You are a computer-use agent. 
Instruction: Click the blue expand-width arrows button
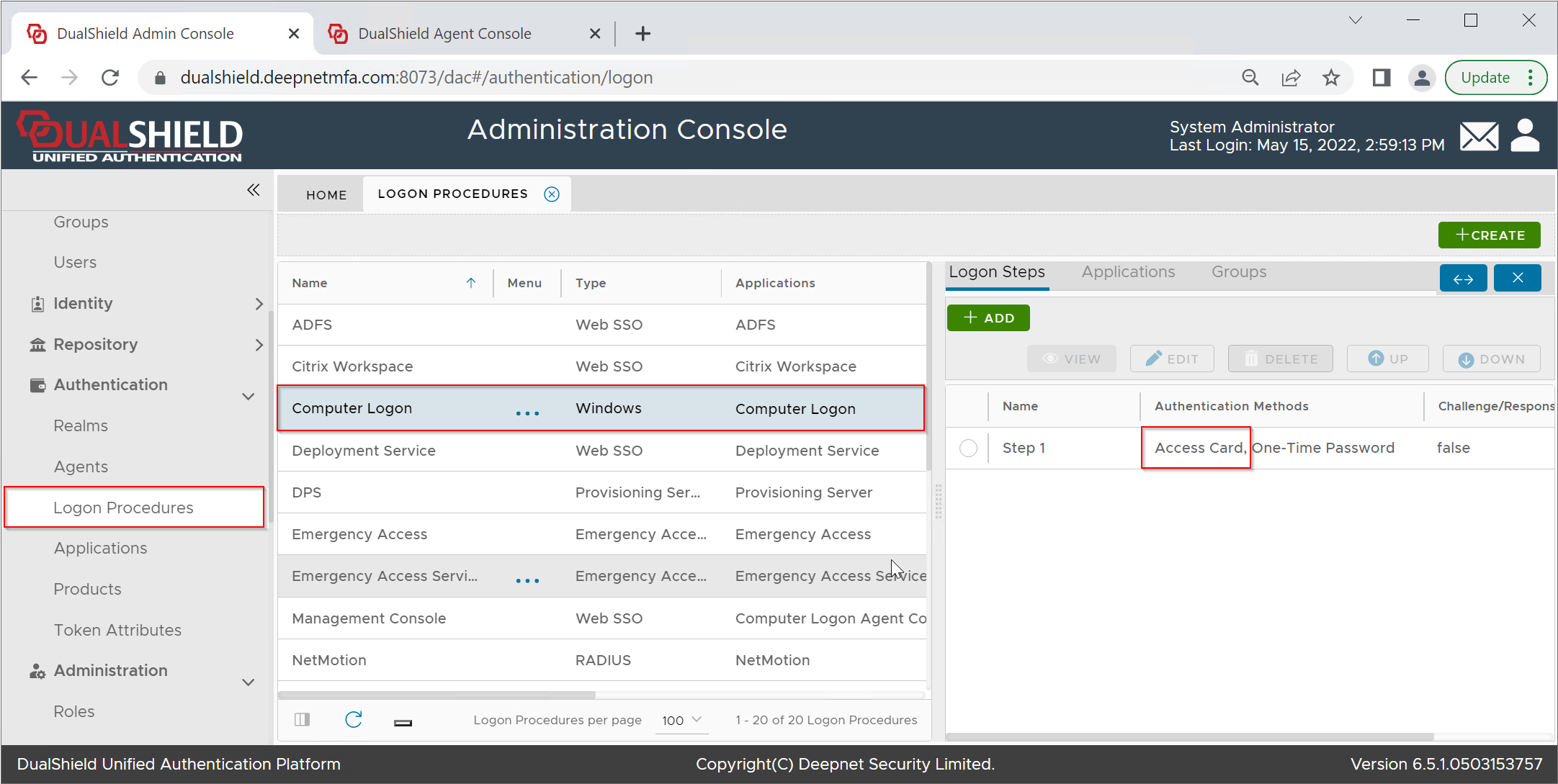click(1462, 279)
